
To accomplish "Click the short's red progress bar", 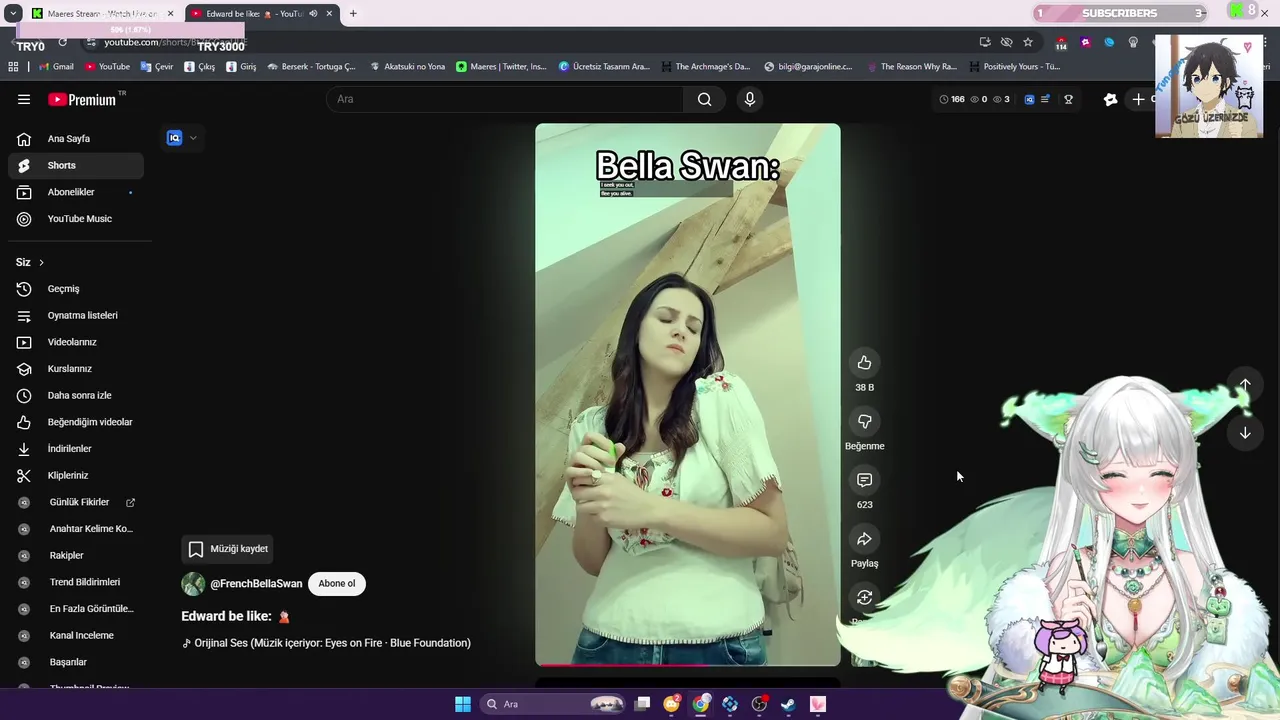I will 688,664.
